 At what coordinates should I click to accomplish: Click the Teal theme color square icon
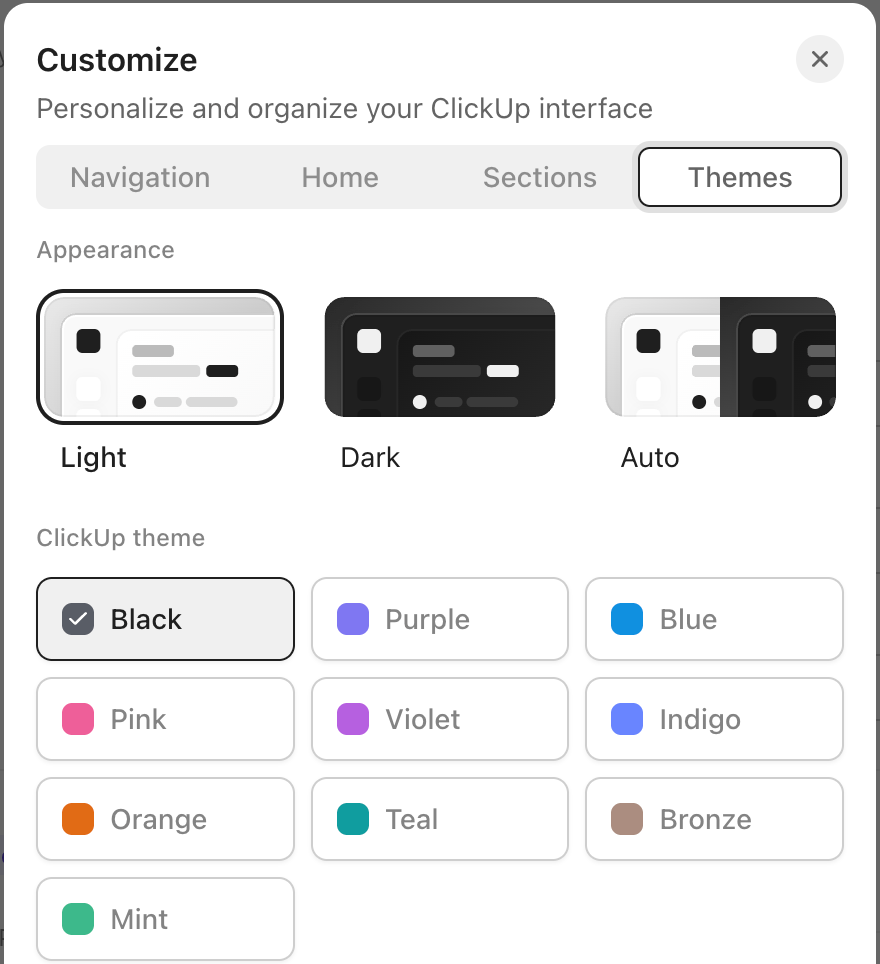pos(355,819)
